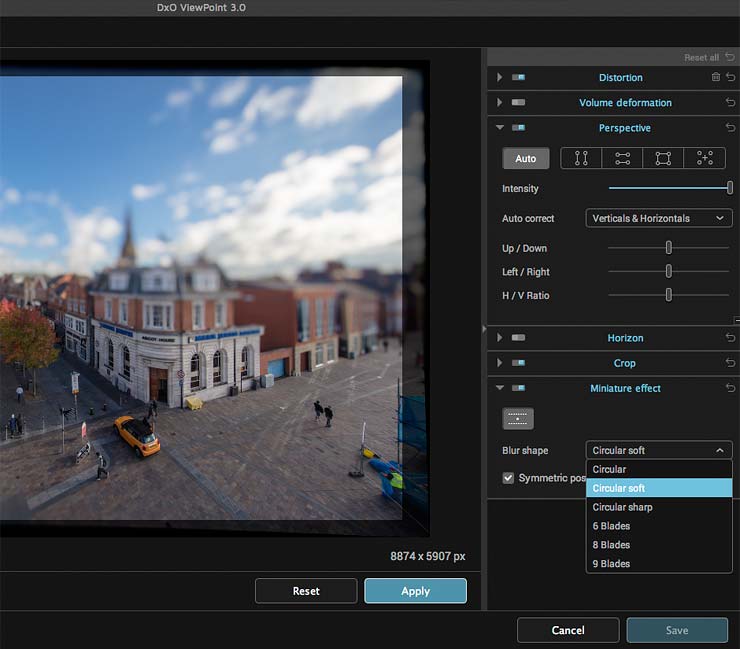
Task: Click Reset all text link
Action: tap(701, 58)
